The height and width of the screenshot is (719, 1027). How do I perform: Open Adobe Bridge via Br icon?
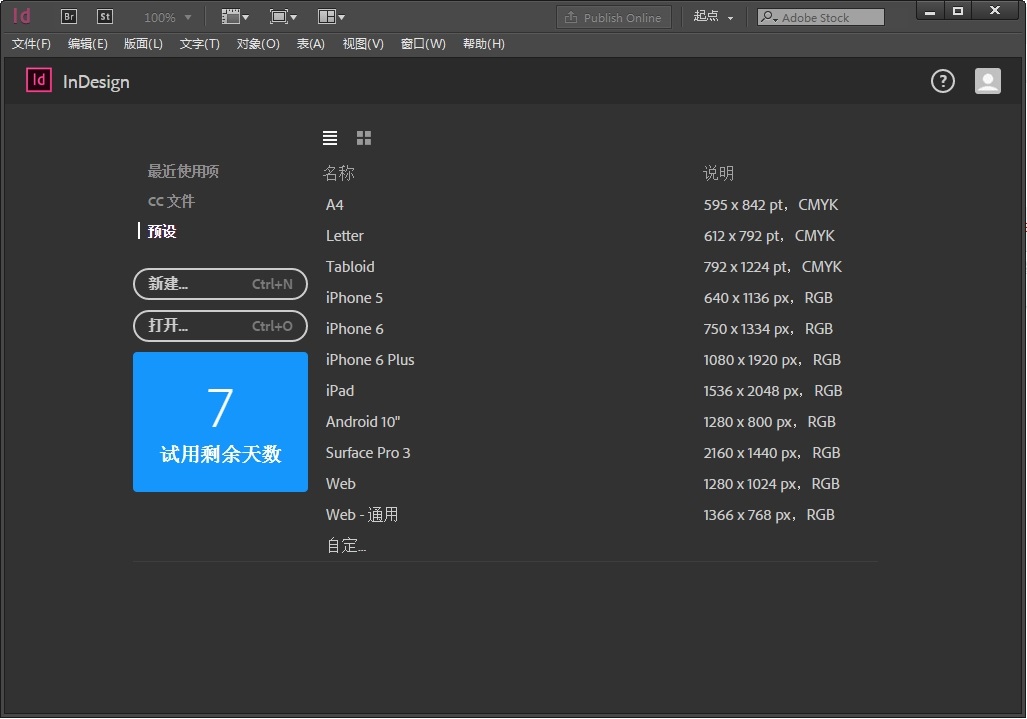tap(69, 17)
